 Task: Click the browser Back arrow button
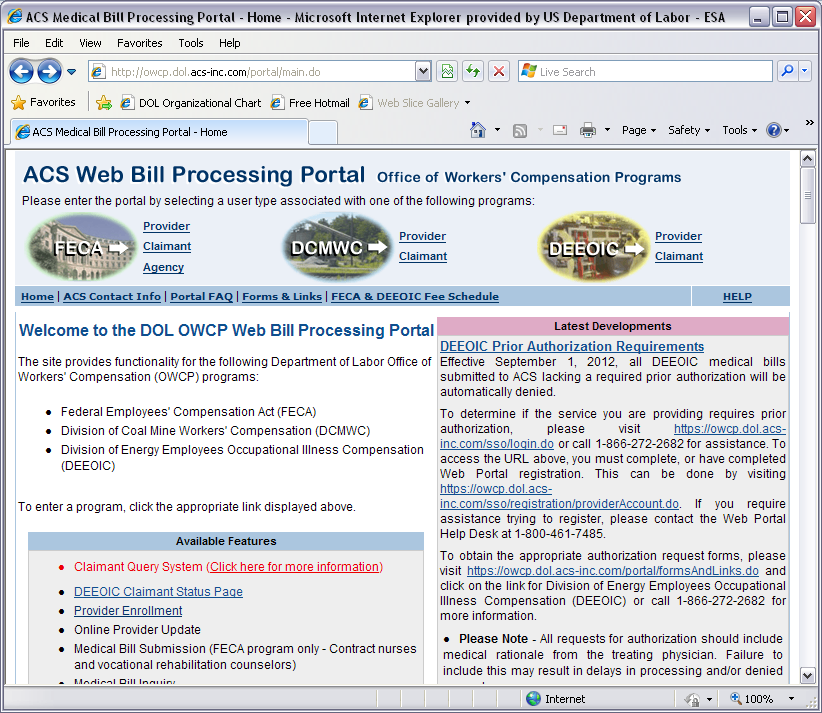pyautogui.click(x=21, y=71)
